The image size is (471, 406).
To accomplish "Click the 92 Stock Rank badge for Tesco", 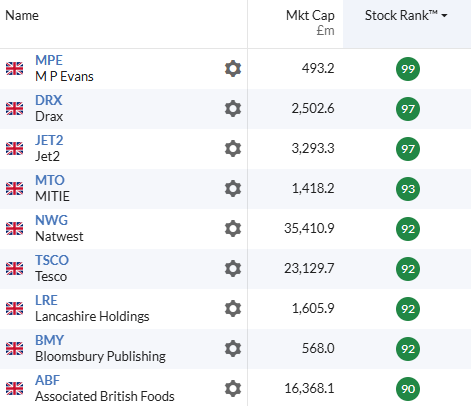I will point(408,269).
